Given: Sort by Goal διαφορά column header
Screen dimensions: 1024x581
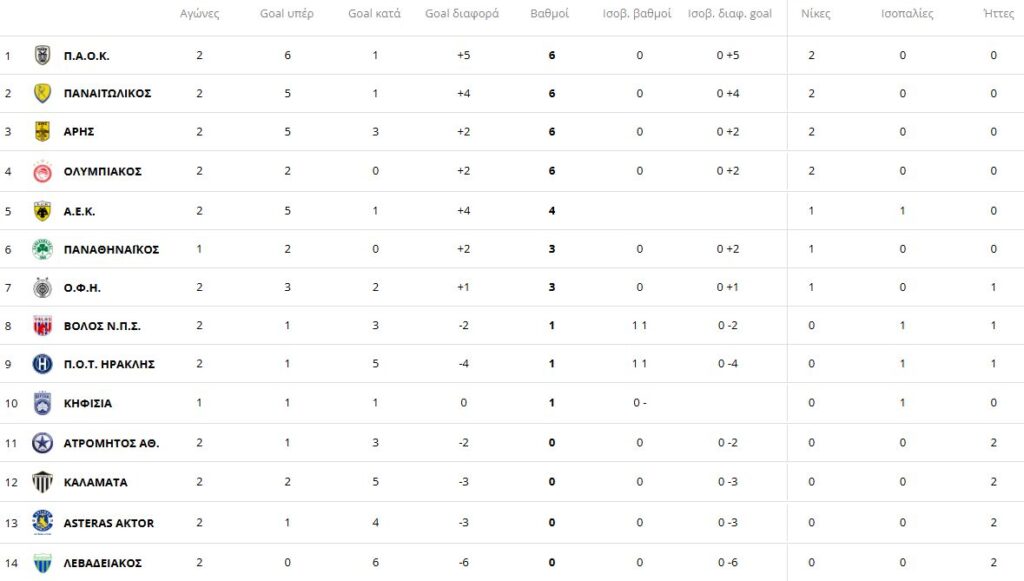Looking at the screenshot, I should pyautogui.click(x=462, y=14).
